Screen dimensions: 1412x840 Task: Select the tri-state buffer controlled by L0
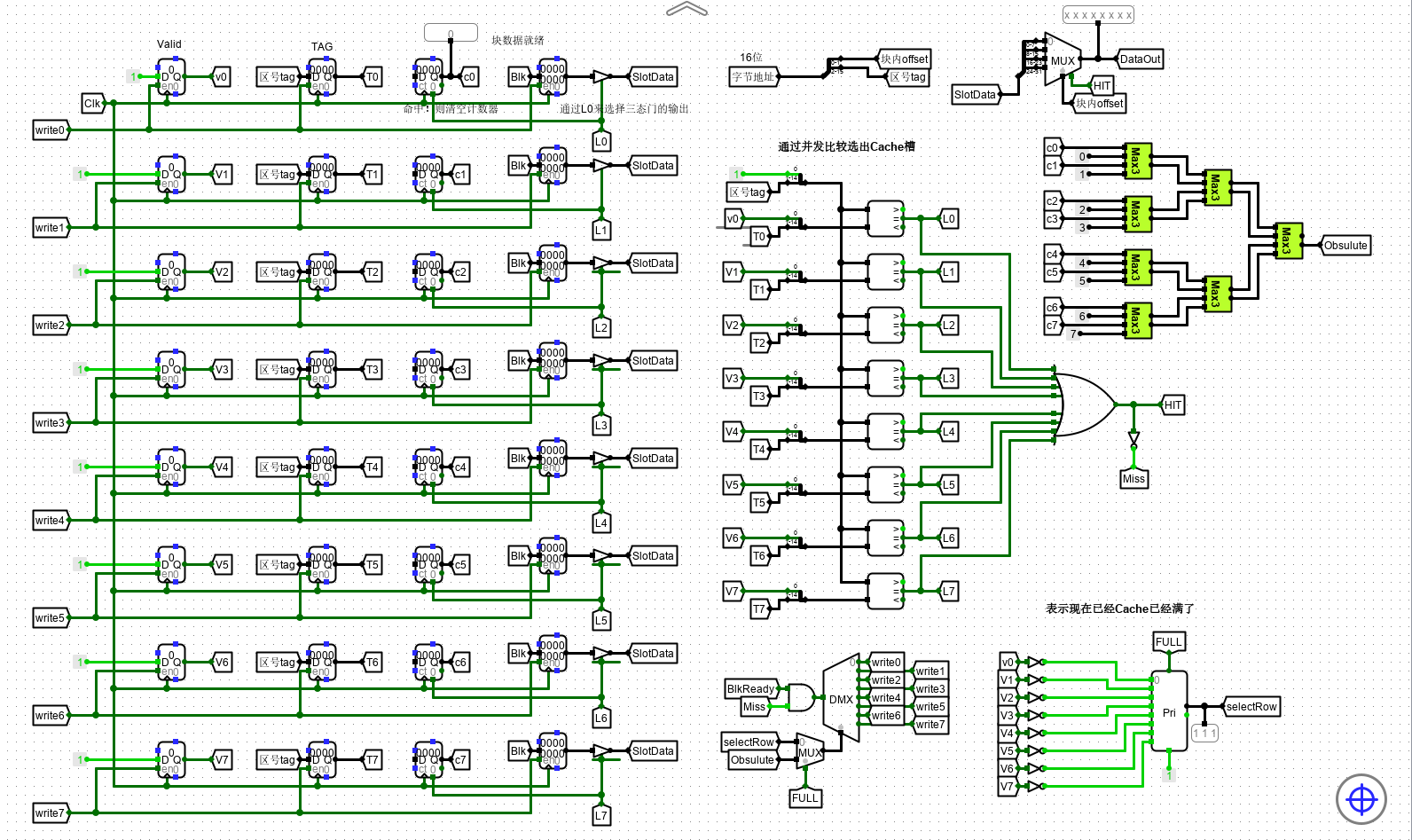click(601, 77)
